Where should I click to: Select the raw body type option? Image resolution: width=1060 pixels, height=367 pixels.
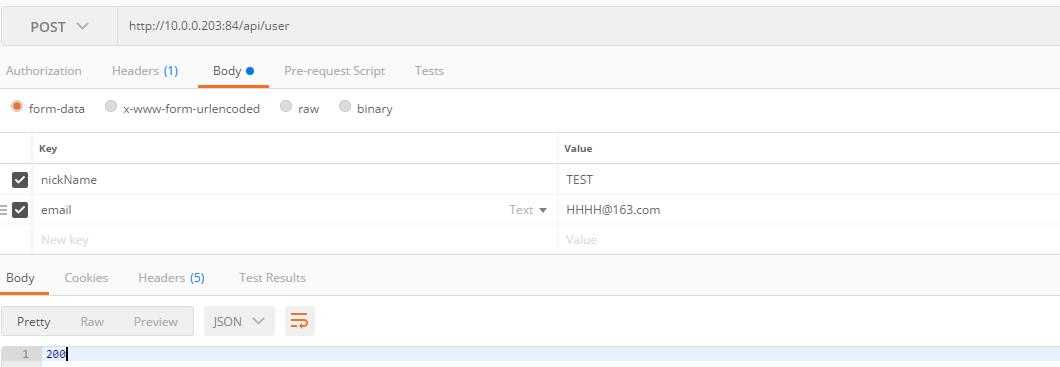(286, 107)
